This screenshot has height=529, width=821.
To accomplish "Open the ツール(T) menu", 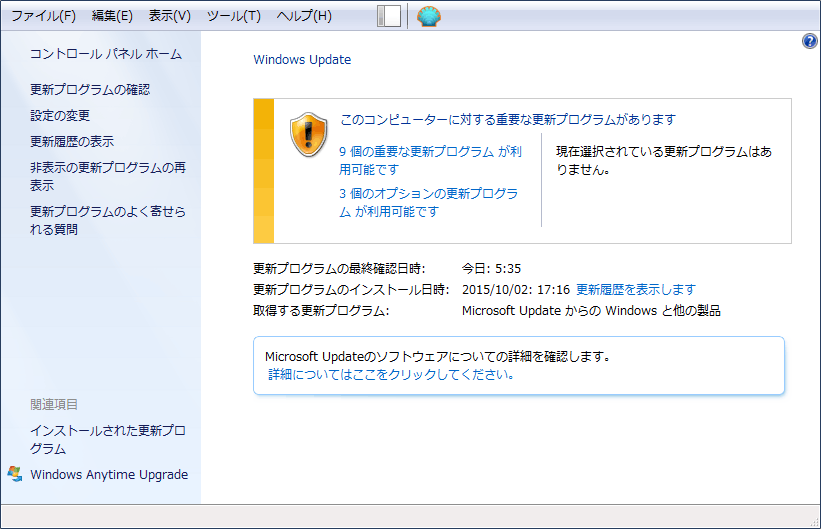I will (x=234, y=16).
